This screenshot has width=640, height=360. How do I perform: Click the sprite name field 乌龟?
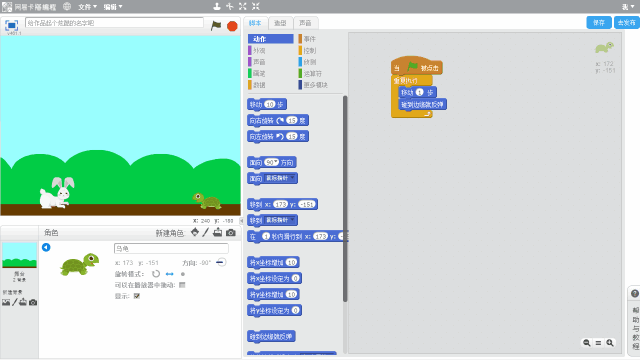tap(171, 248)
